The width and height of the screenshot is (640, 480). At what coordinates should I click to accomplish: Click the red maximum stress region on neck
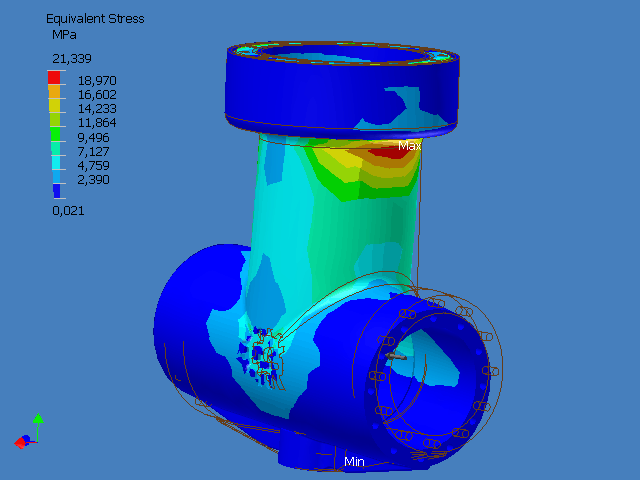[x=391, y=152]
